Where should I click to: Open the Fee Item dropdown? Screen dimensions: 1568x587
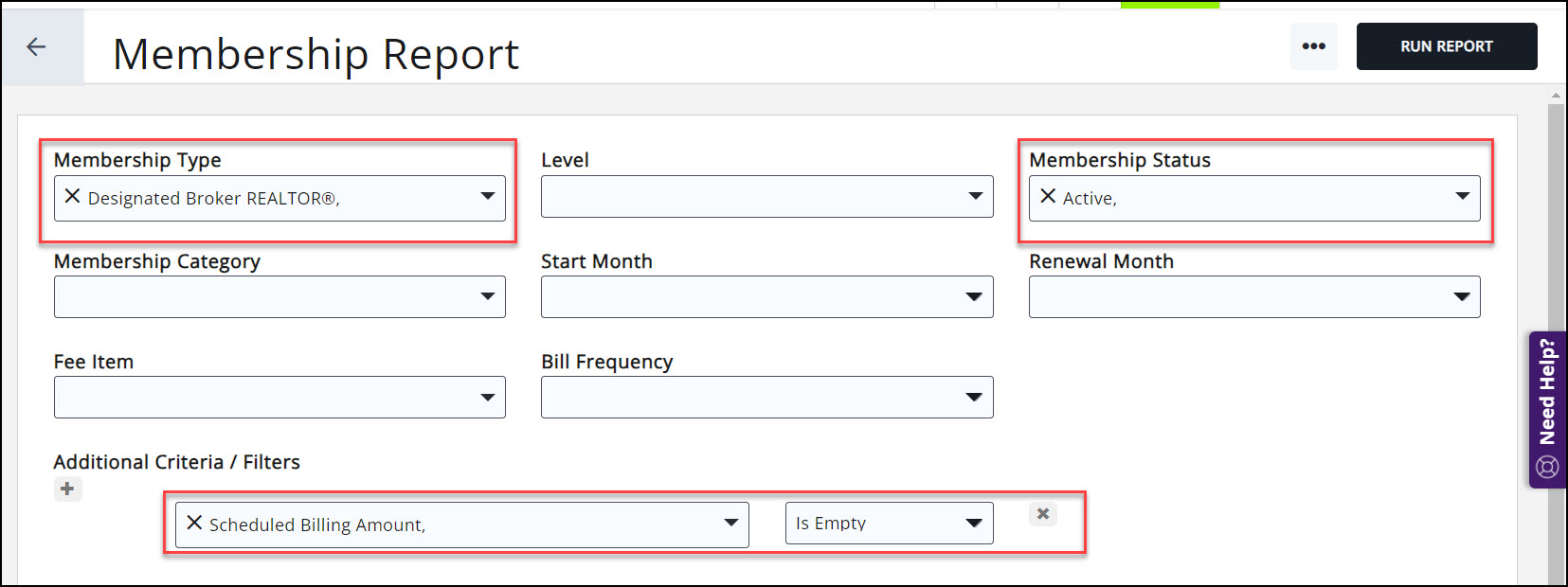click(487, 397)
